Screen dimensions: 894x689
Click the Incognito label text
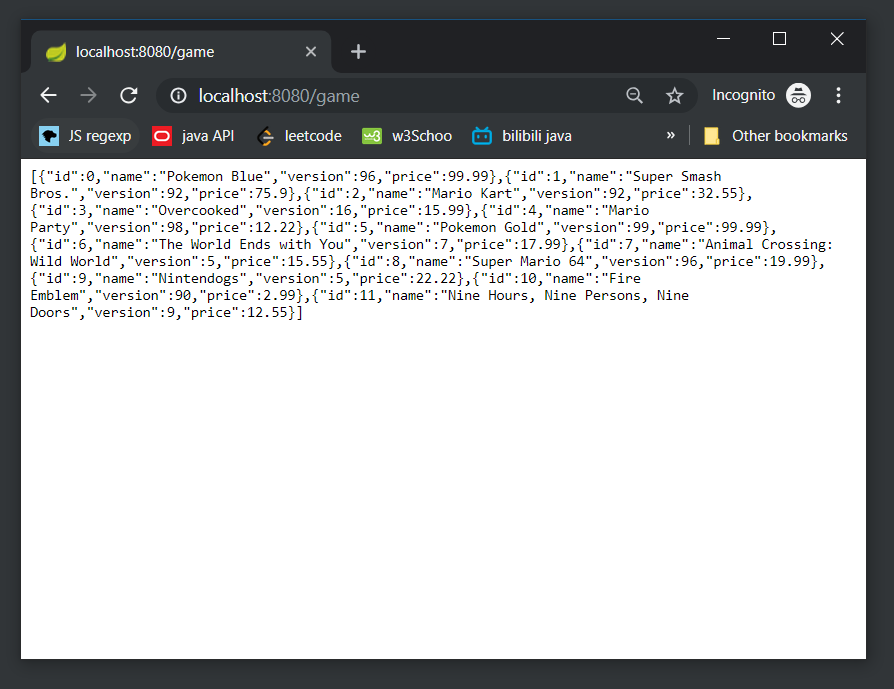pyautogui.click(x=743, y=95)
